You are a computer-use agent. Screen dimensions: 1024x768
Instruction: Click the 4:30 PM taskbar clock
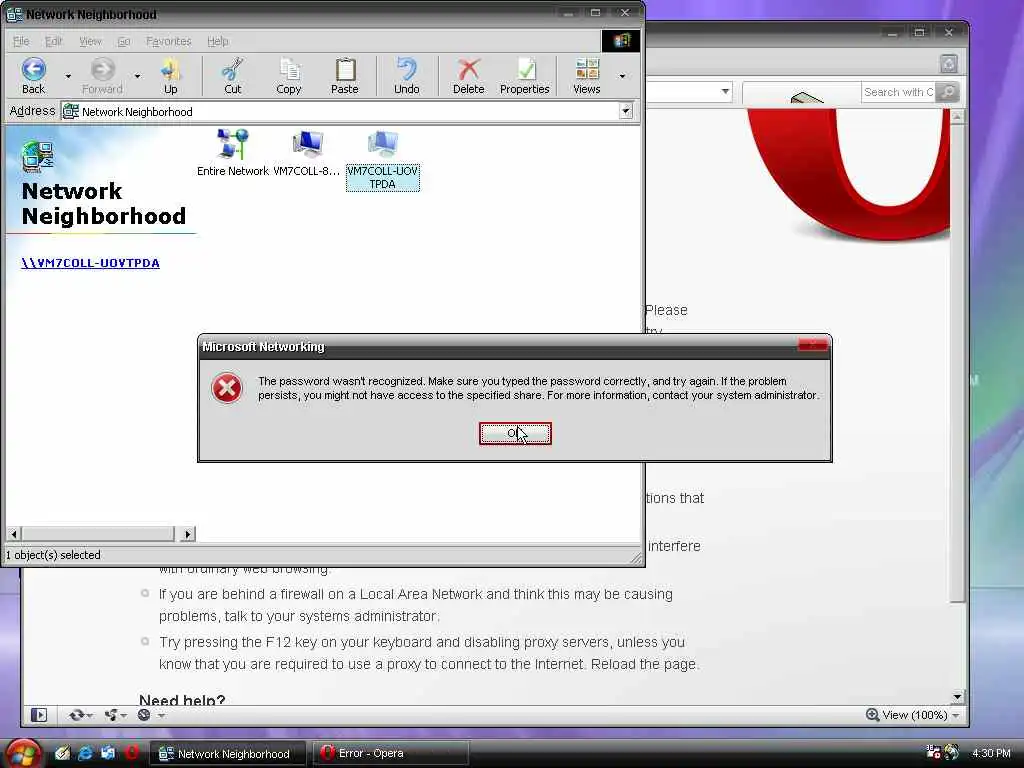(x=991, y=753)
